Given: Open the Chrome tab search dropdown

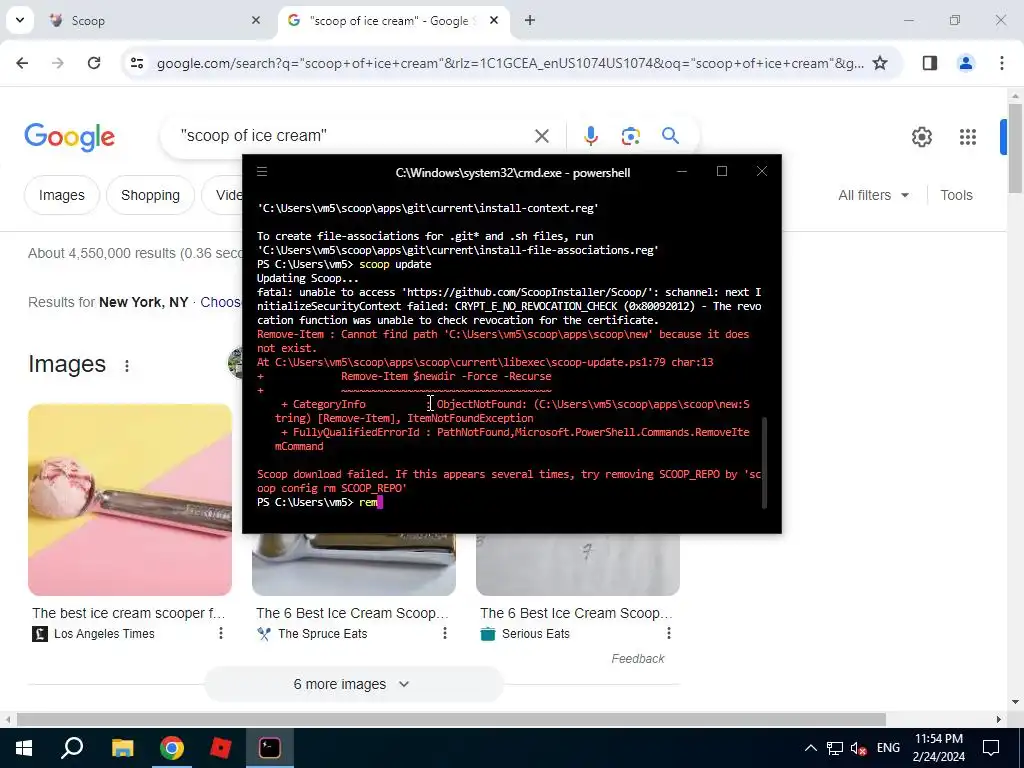Looking at the screenshot, I should point(20,20).
